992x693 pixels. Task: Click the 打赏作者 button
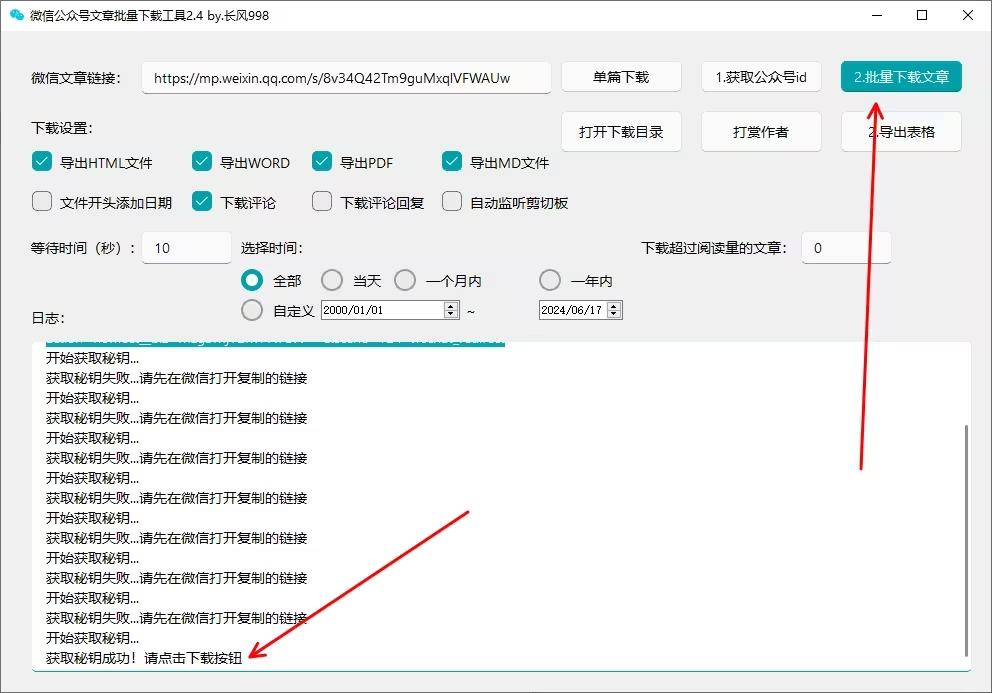coord(761,132)
